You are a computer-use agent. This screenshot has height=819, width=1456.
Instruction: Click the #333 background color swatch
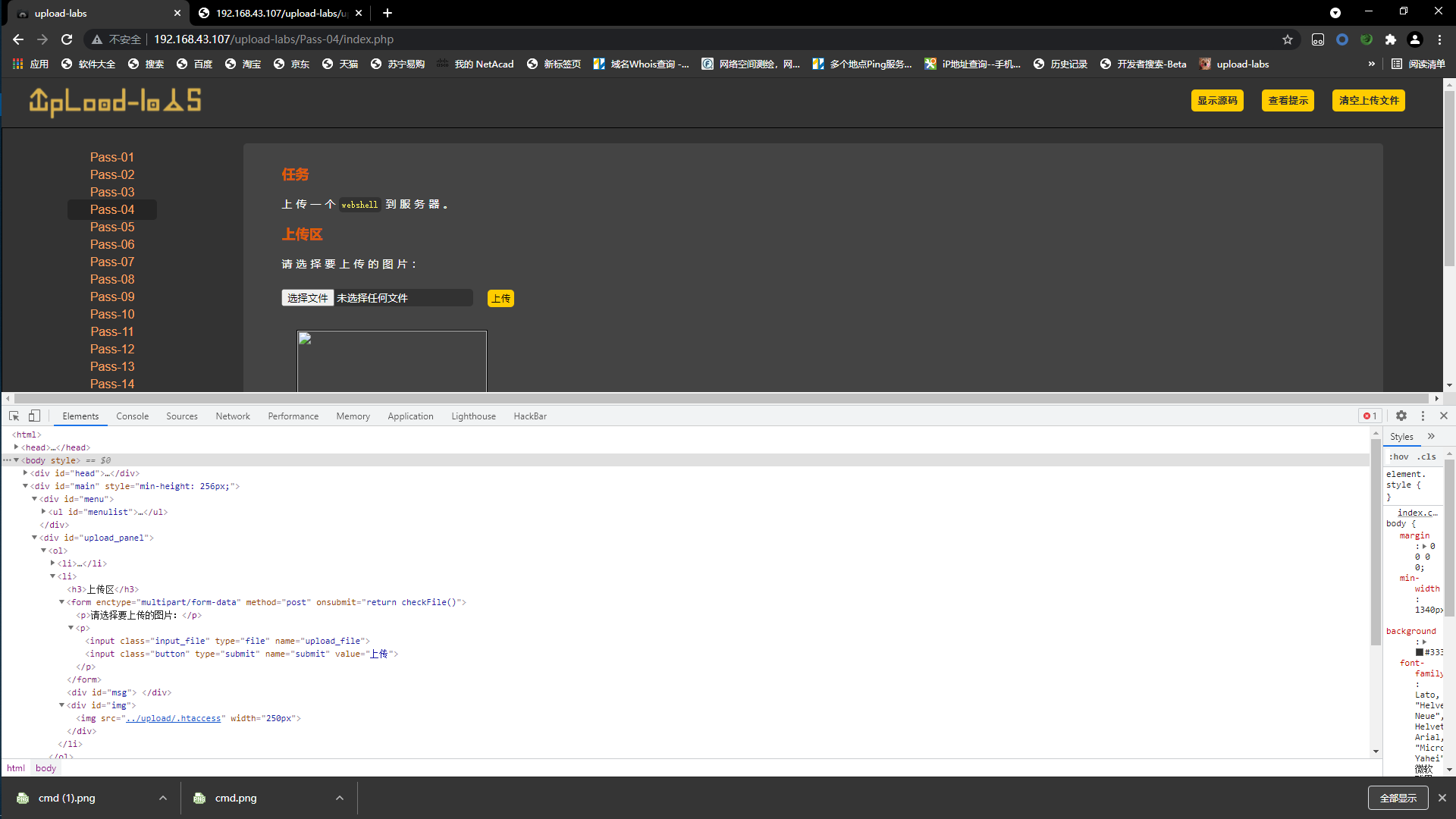(x=1420, y=652)
